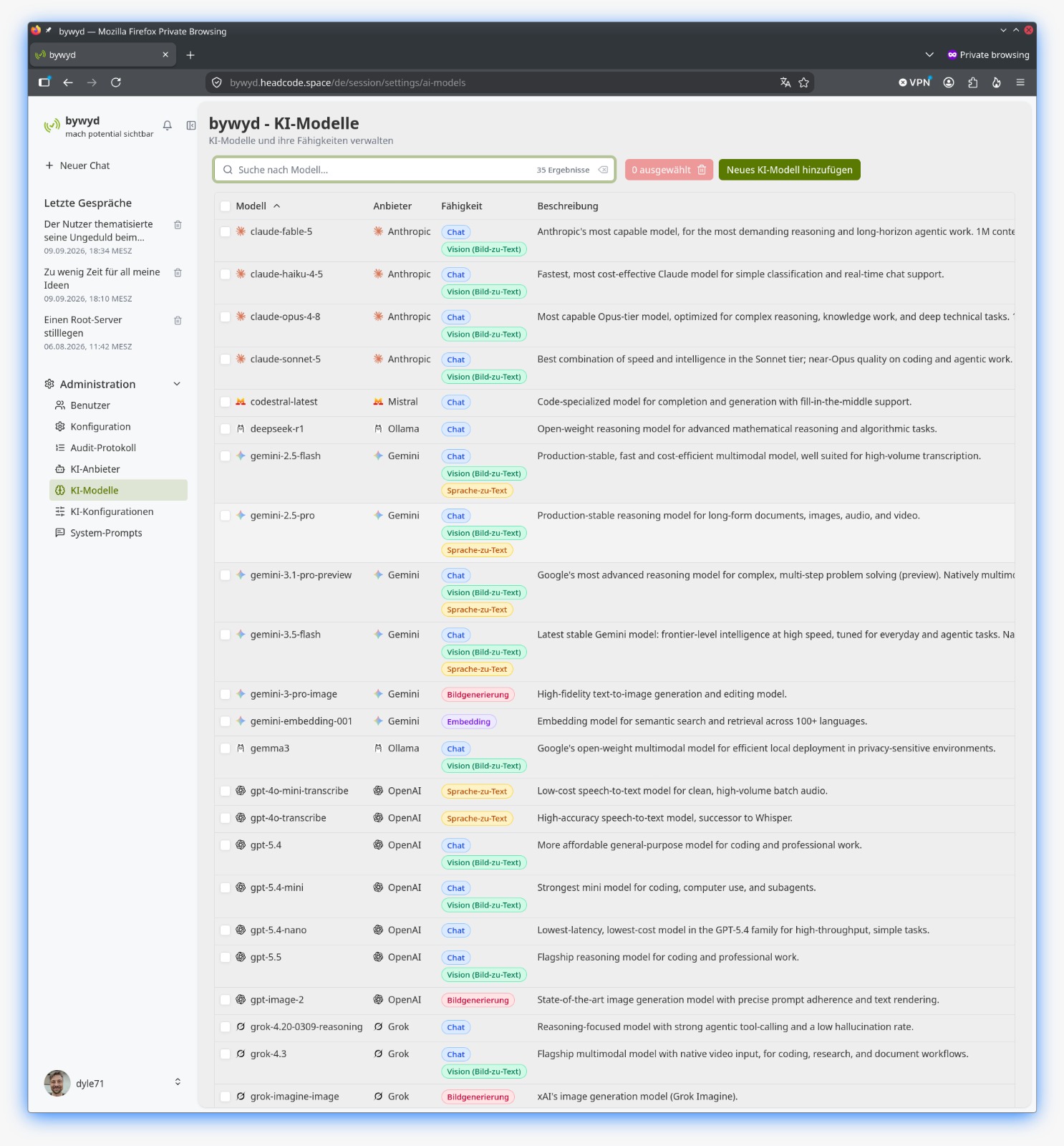Viewport: 1064px width, 1146px height.
Task: Click the gemini-3.1-pro-preview model name
Action: (301, 575)
